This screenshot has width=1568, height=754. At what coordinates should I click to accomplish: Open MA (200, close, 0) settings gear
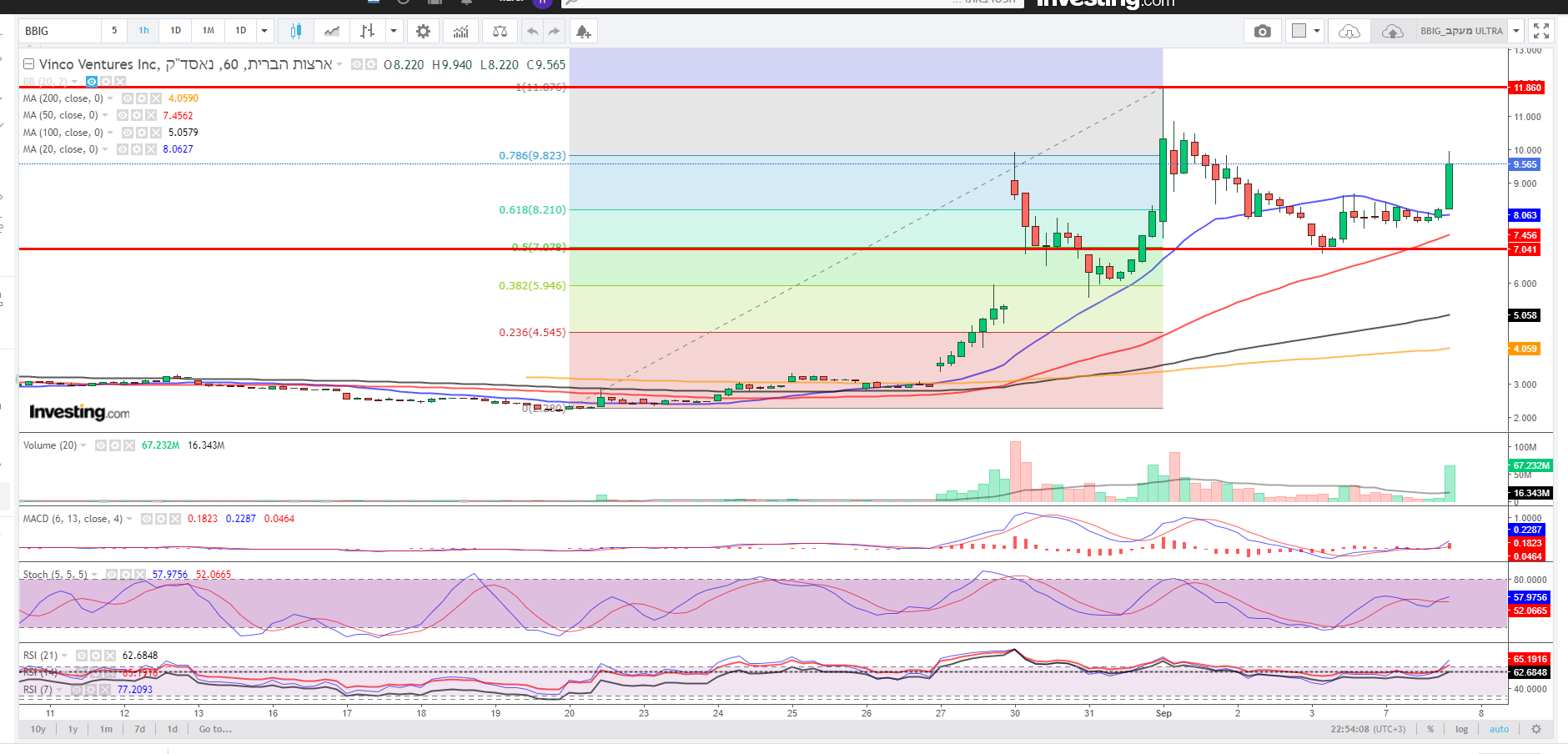click(142, 98)
